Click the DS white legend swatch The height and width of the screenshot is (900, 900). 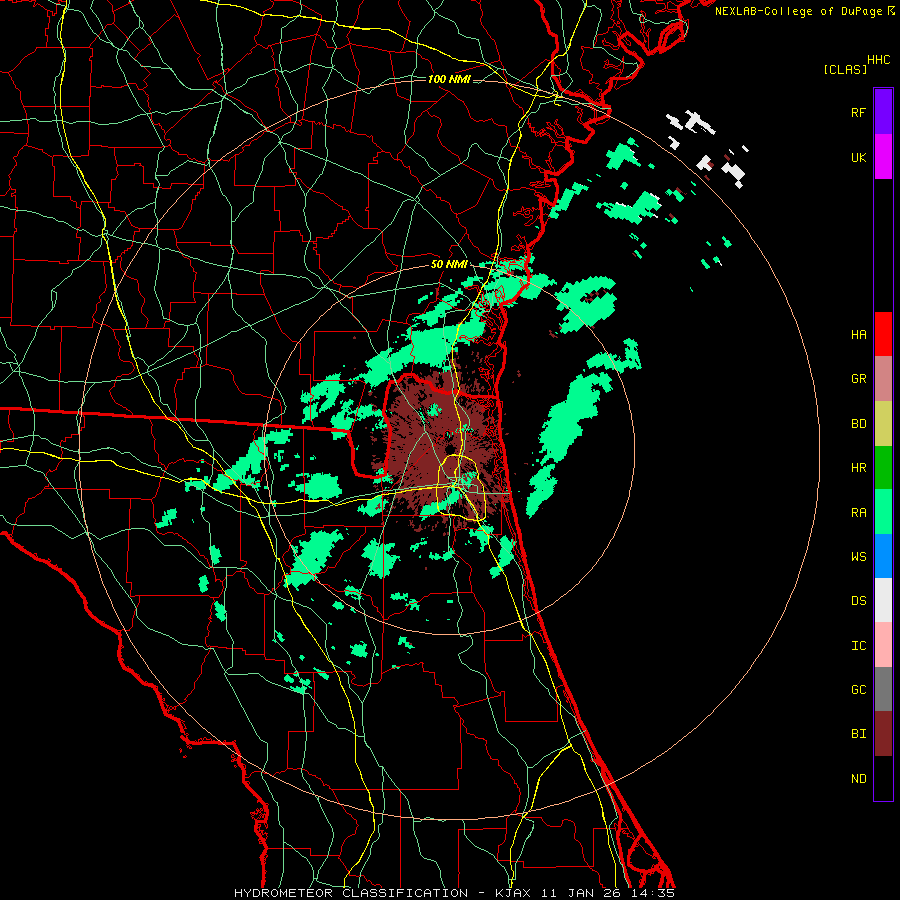pyautogui.click(x=883, y=600)
